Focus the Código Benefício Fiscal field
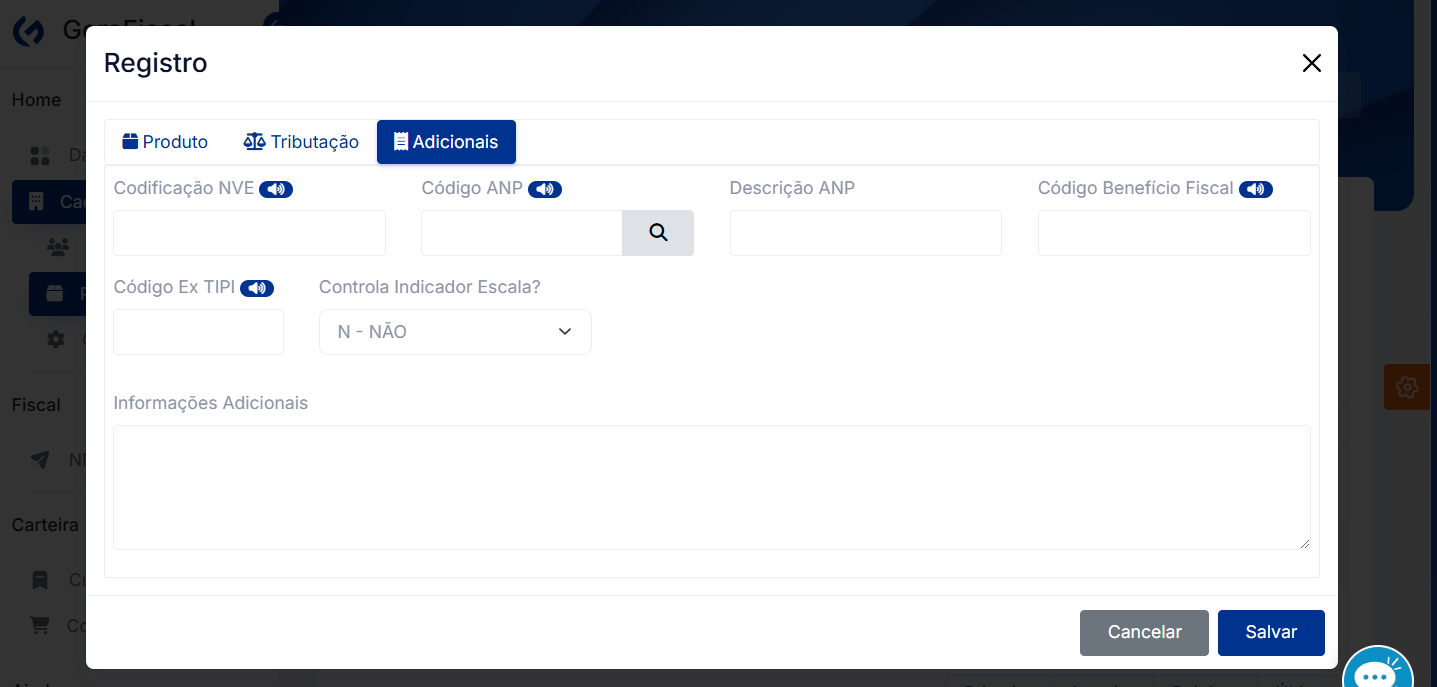Screen dimensions: 1437x687 (x=1173, y=233)
